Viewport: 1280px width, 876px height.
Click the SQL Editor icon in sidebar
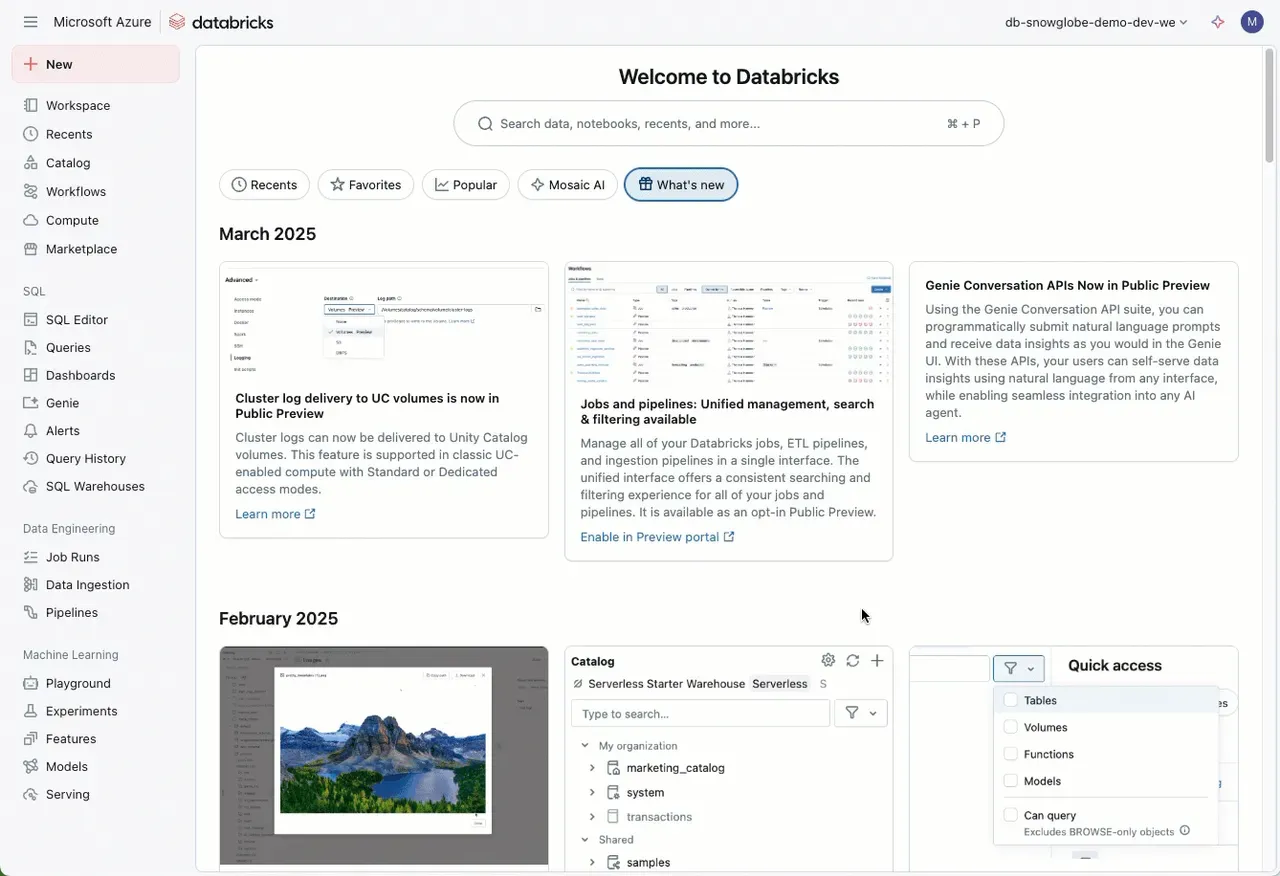click(31, 320)
